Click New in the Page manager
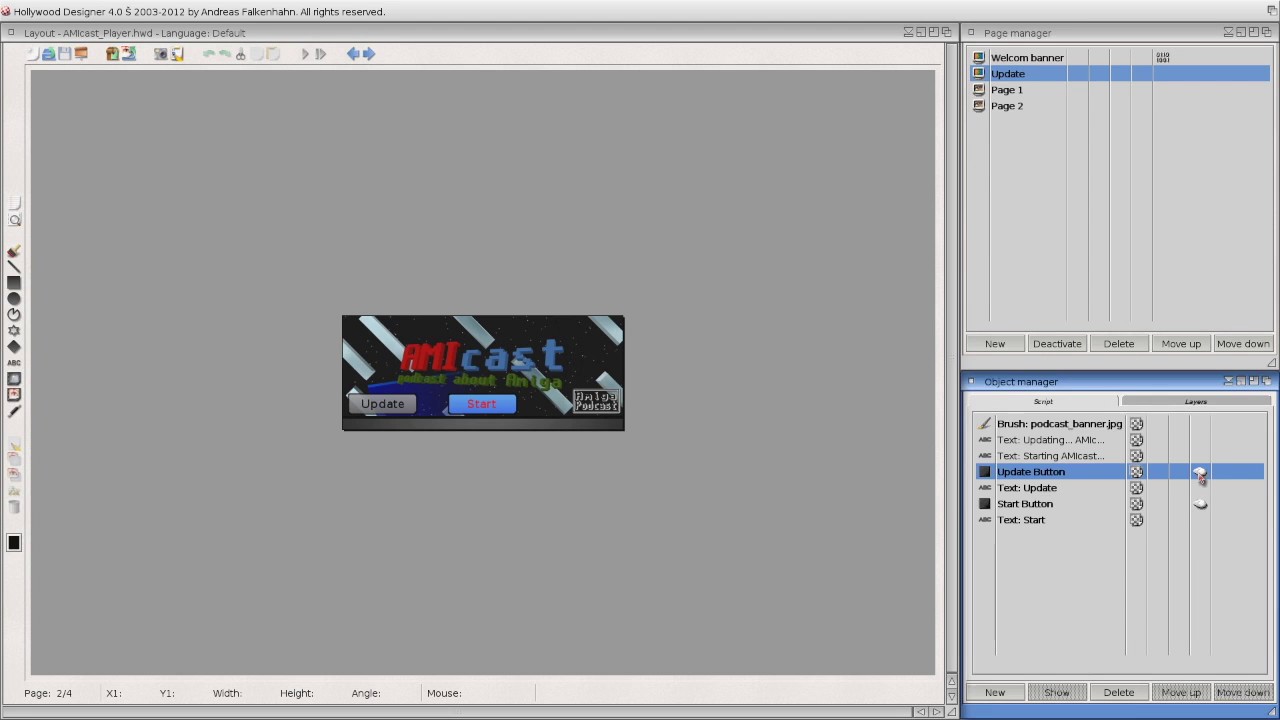The height and width of the screenshot is (720, 1280). pyautogui.click(x=995, y=344)
